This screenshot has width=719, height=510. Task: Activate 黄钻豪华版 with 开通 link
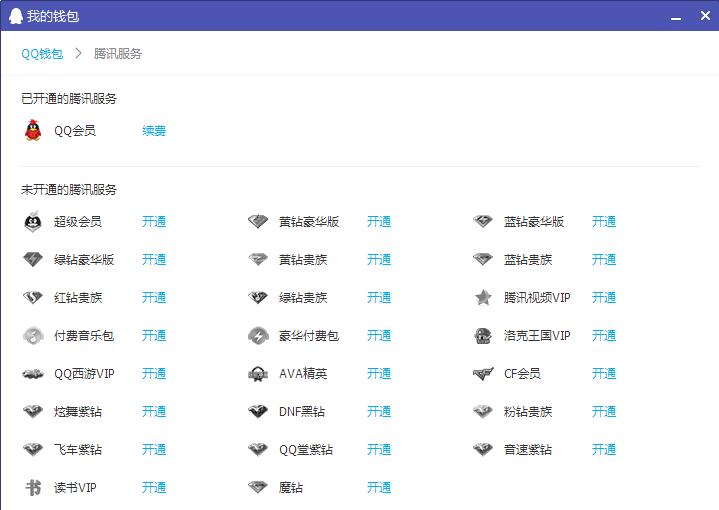coord(379,222)
